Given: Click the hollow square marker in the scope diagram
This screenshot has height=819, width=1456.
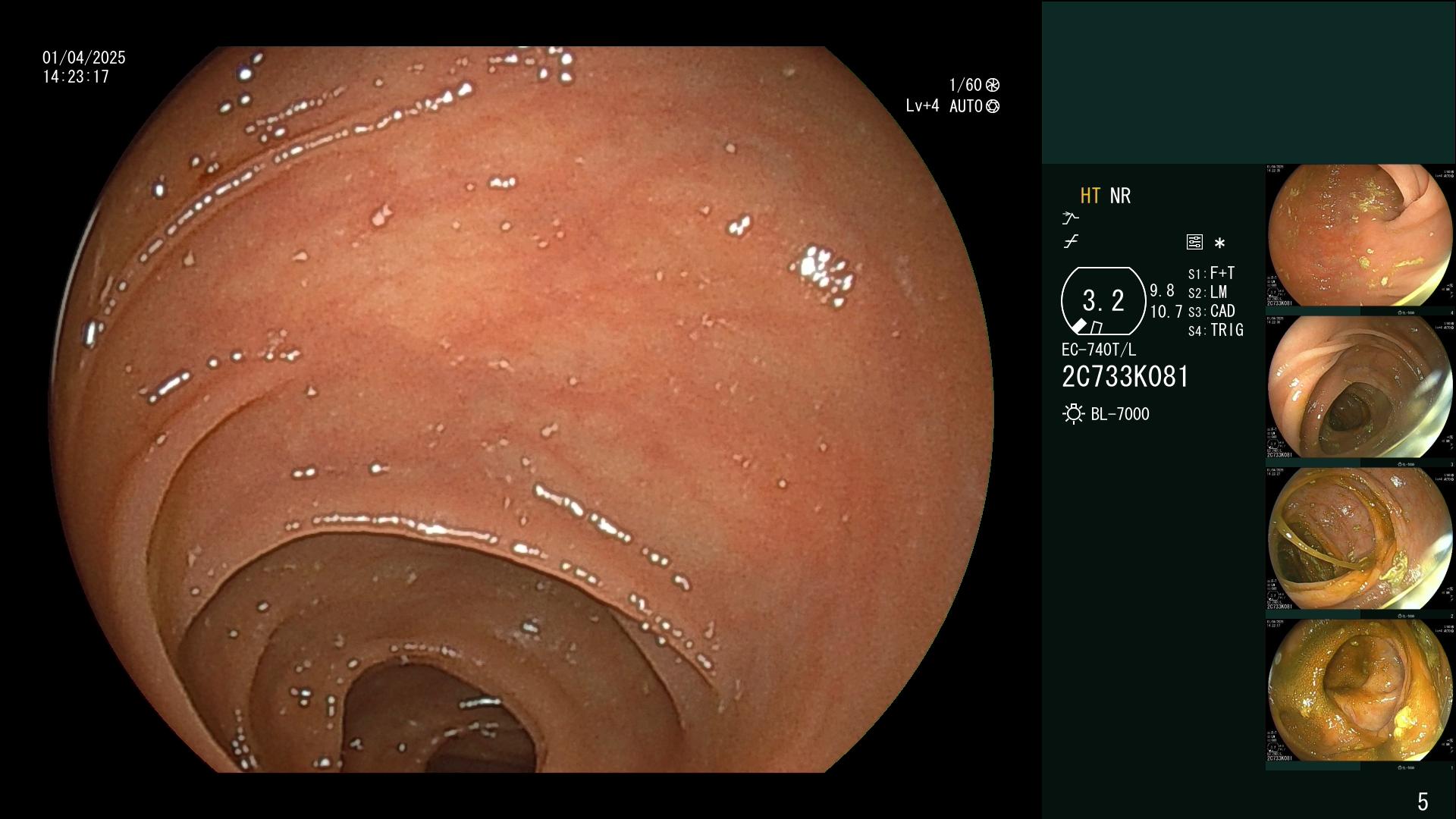Looking at the screenshot, I should coord(1096,328).
